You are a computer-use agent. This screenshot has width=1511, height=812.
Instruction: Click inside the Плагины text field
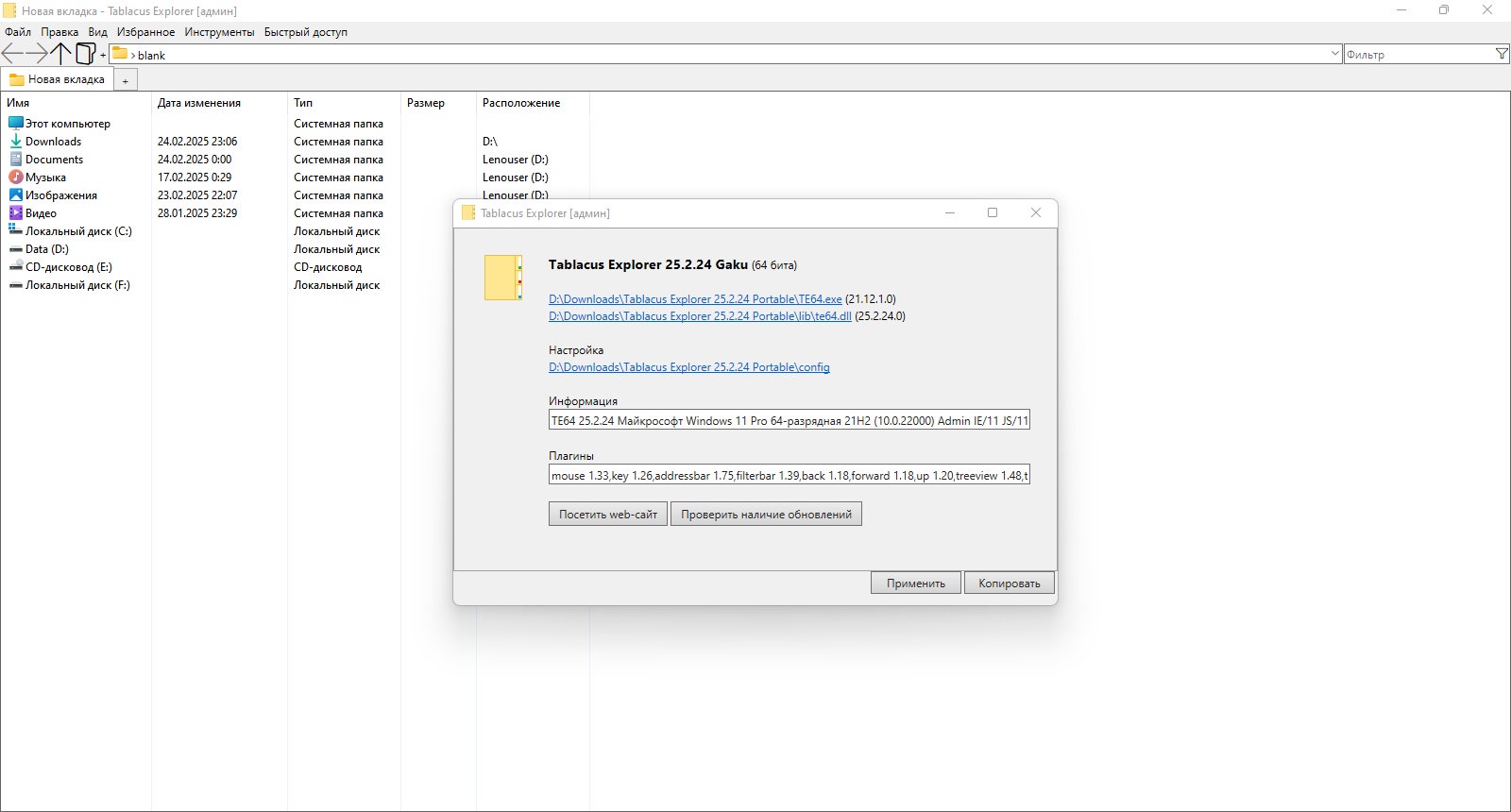tap(789, 475)
